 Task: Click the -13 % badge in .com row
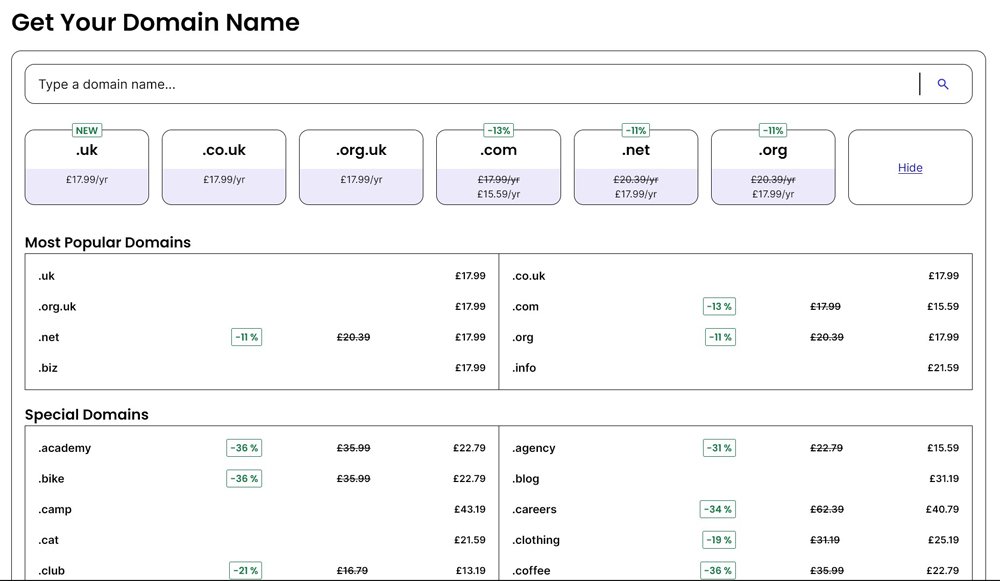pos(719,306)
